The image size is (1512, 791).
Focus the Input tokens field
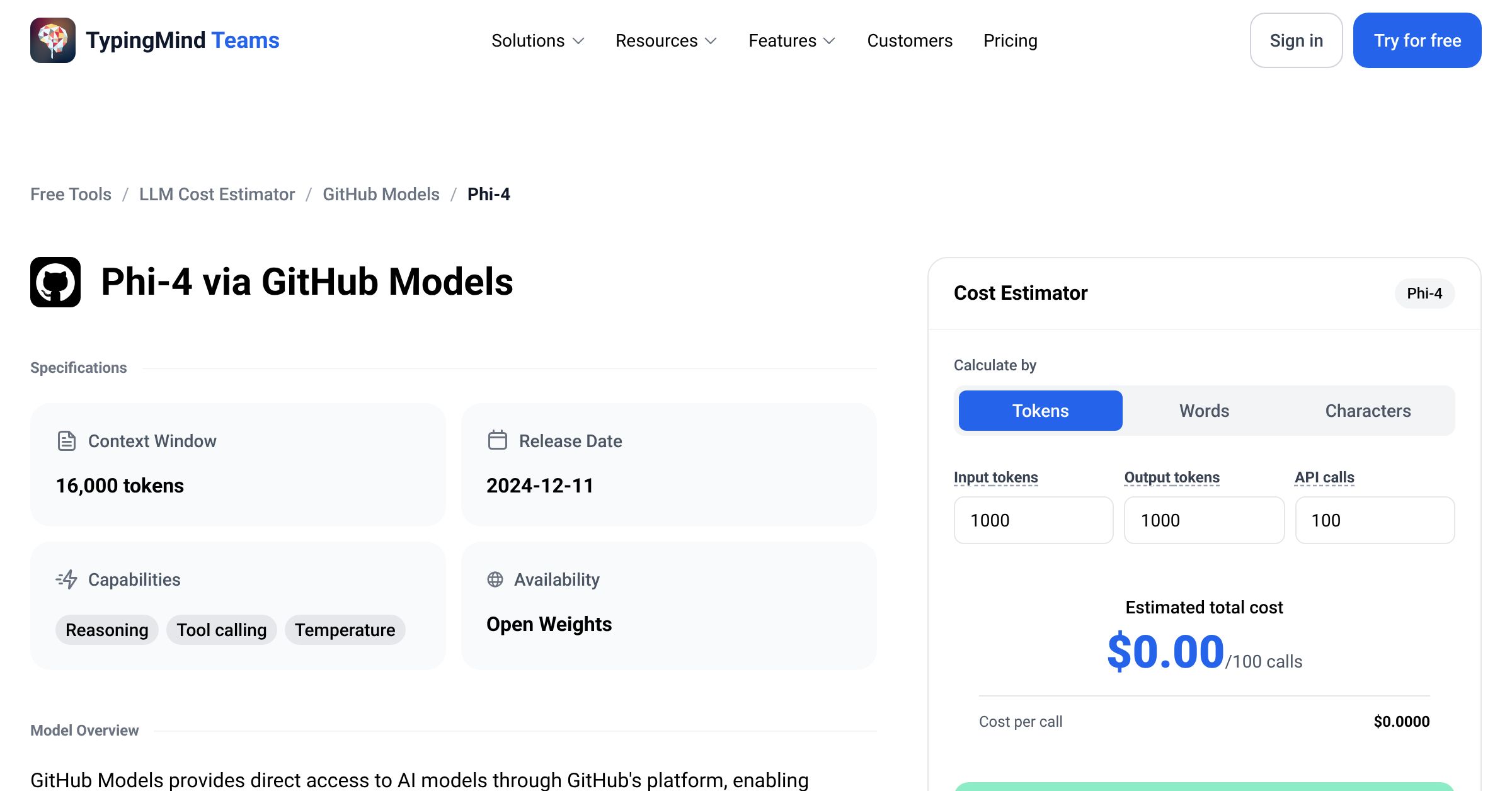coord(1034,520)
